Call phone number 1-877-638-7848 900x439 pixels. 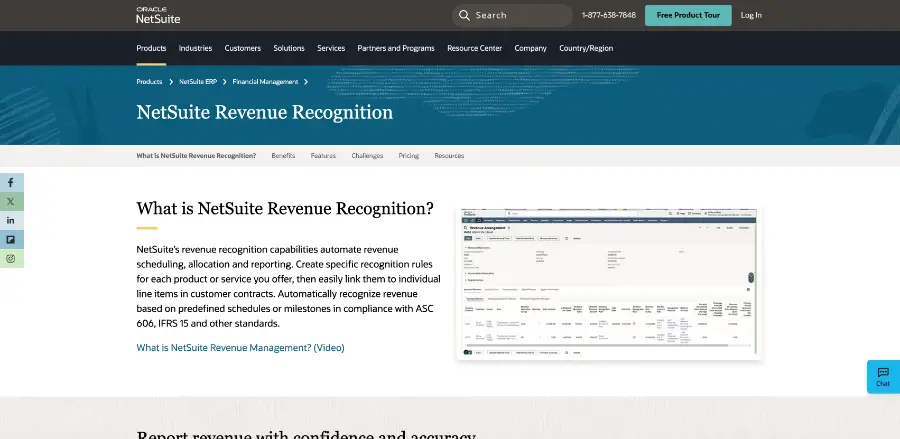point(608,15)
